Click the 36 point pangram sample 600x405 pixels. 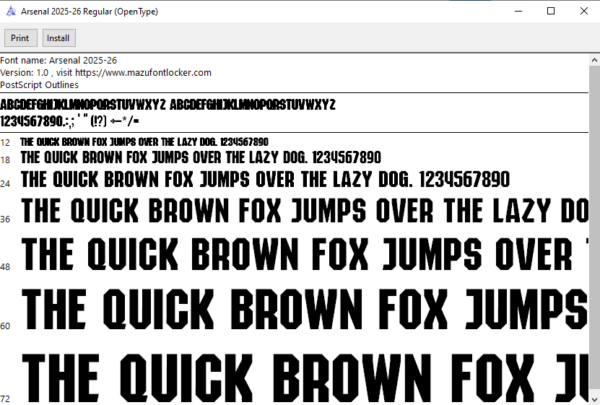click(x=305, y=211)
